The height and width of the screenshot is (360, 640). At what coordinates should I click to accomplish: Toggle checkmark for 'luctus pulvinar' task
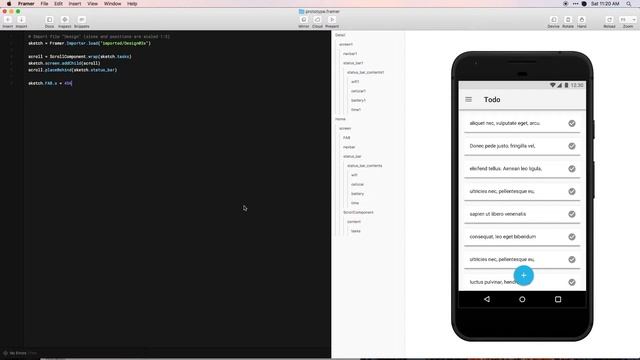[x=572, y=282]
